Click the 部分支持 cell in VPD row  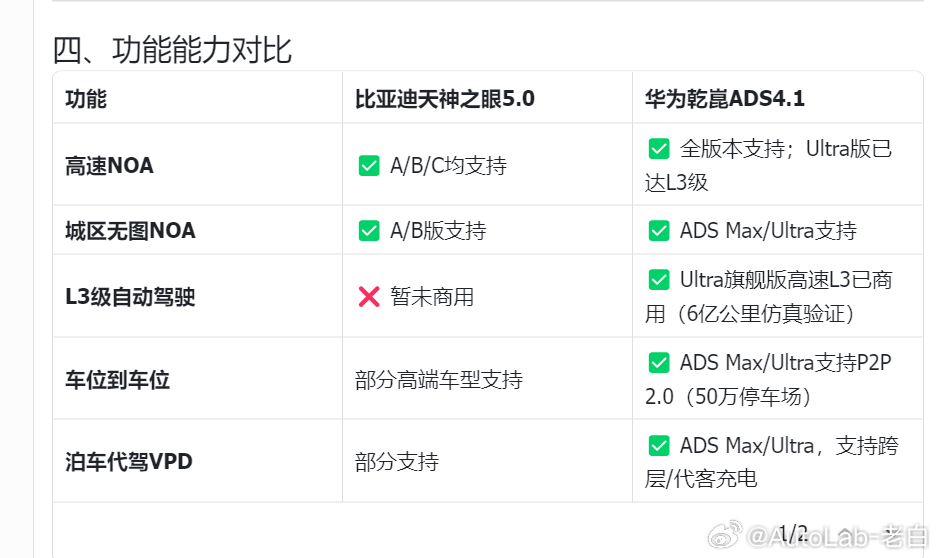(x=396, y=462)
